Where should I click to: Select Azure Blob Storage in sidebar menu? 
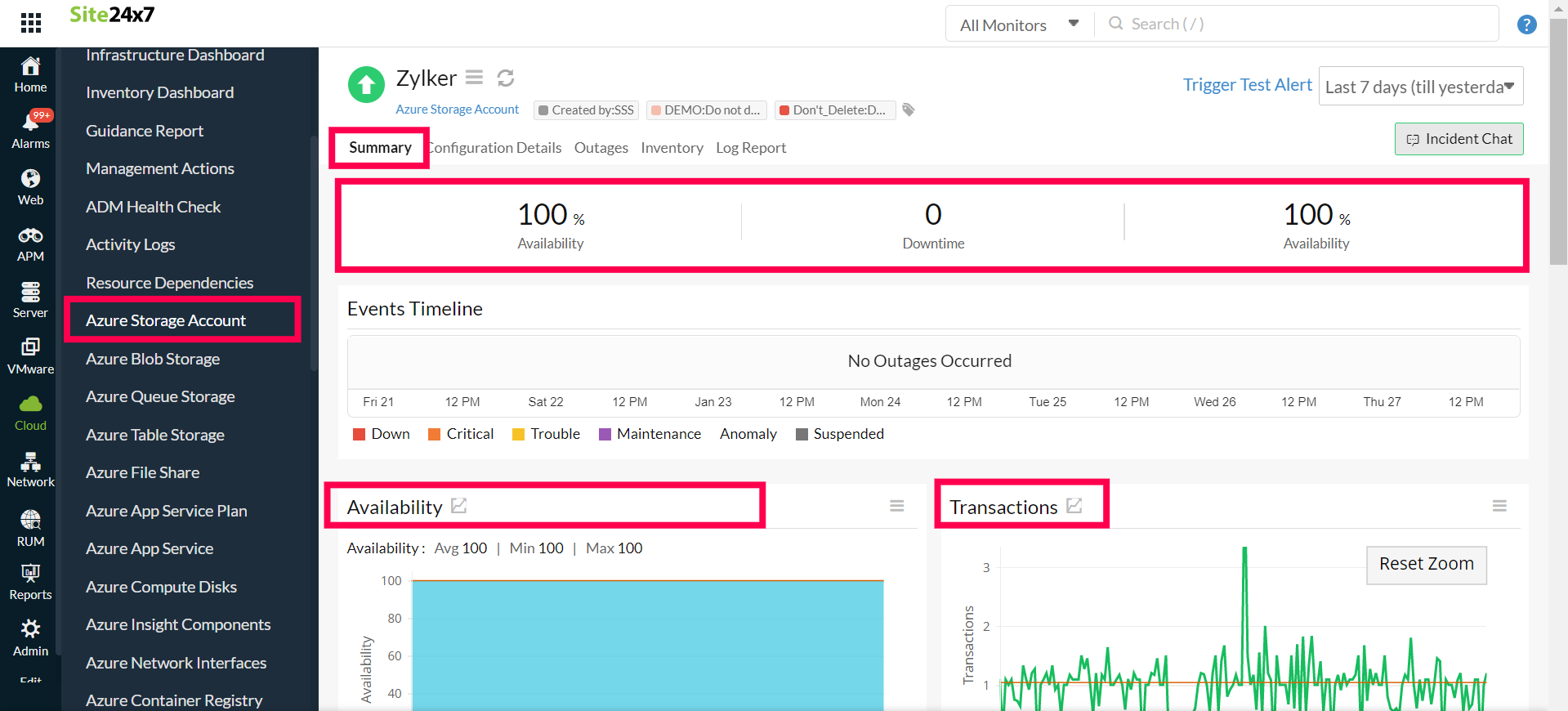pos(153,359)
